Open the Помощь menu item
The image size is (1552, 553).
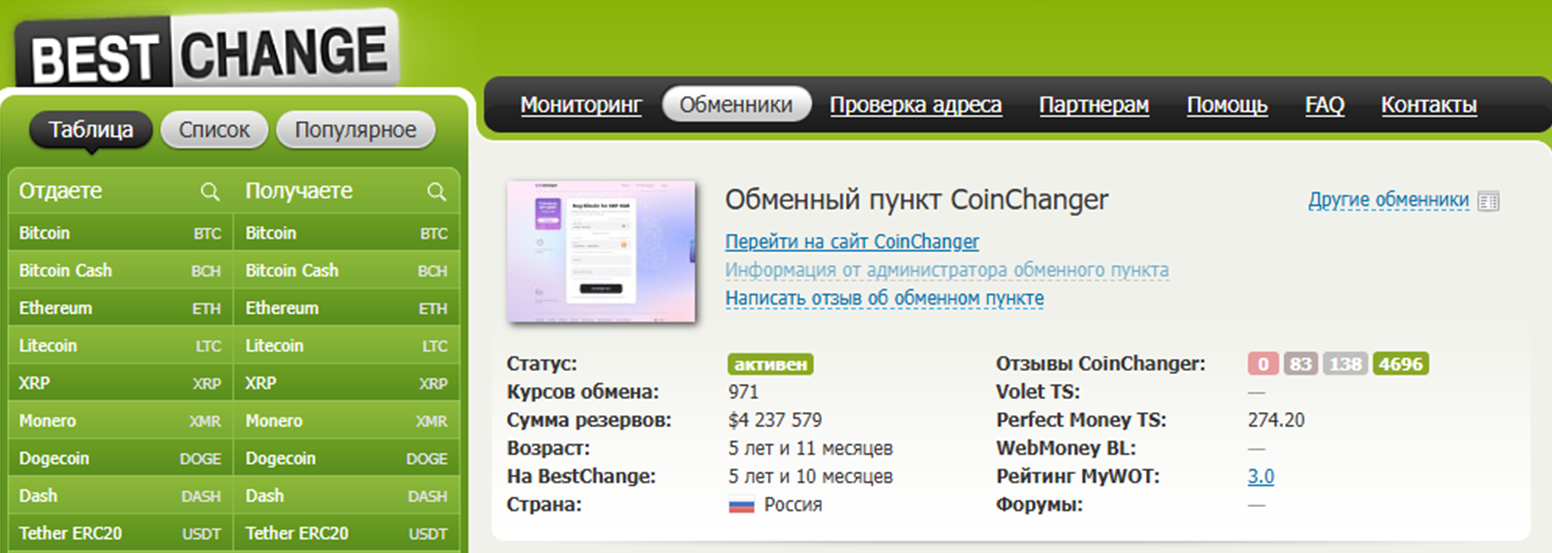[1227, 105]
